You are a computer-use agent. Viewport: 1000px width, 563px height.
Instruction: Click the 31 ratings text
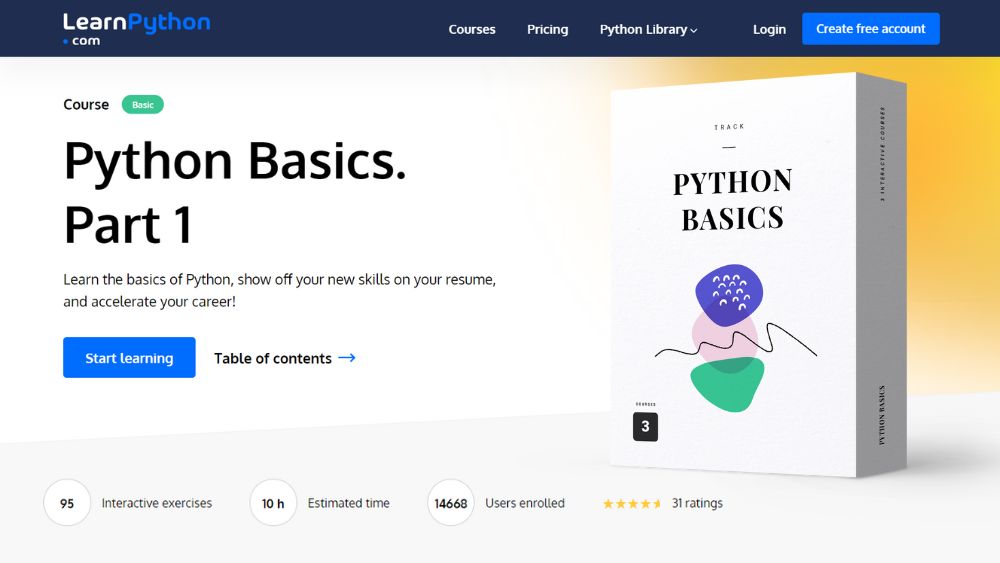[697, 503]
